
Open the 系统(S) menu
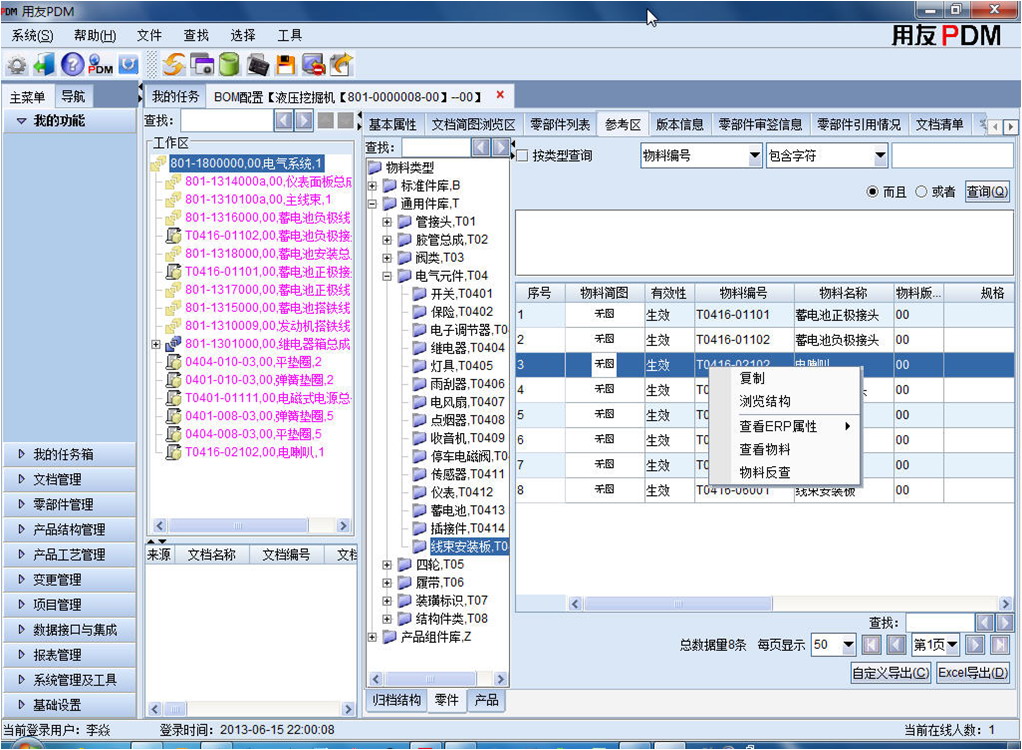32,36
